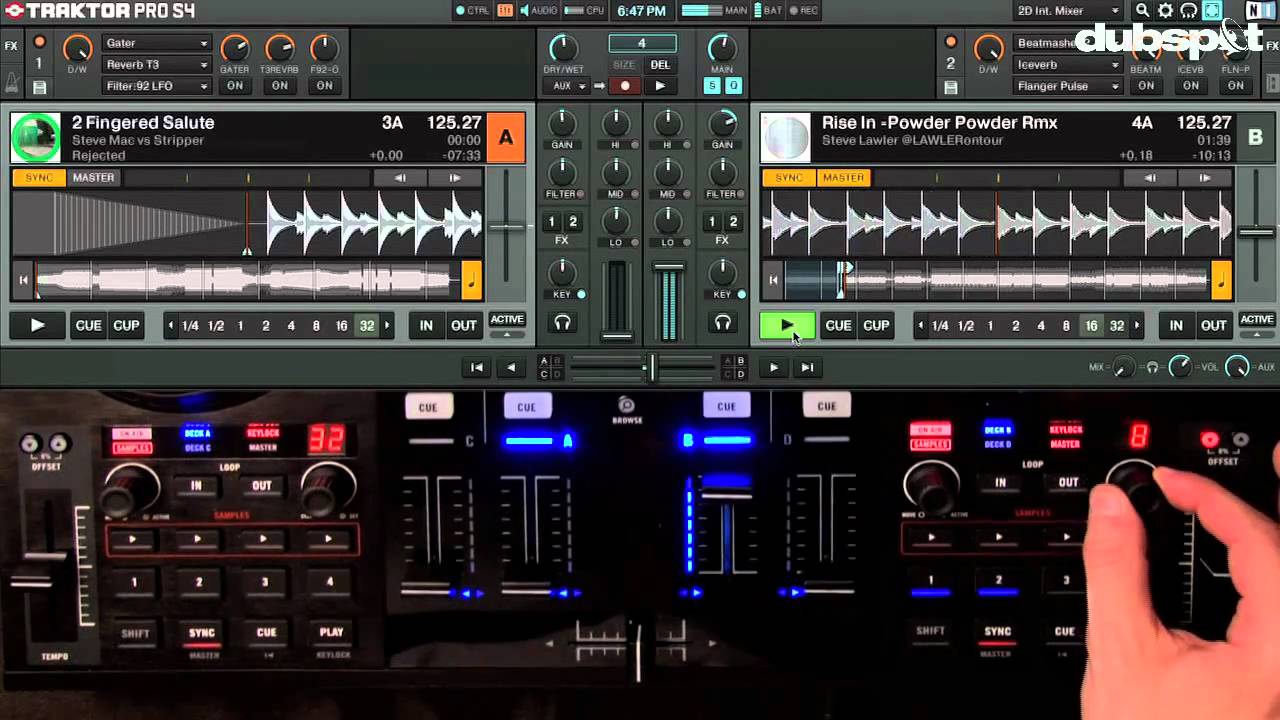Click the loop recorder DEL button
The image size is (1280, 720).
(x=660, y=65)
